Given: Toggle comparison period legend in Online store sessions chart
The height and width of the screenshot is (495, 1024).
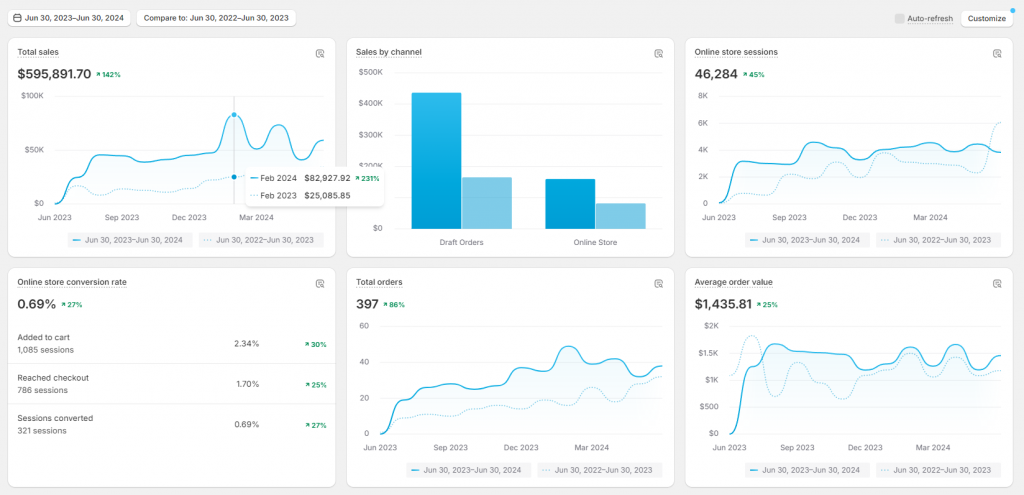Looking at the screenshot, I should click(939, 240).
